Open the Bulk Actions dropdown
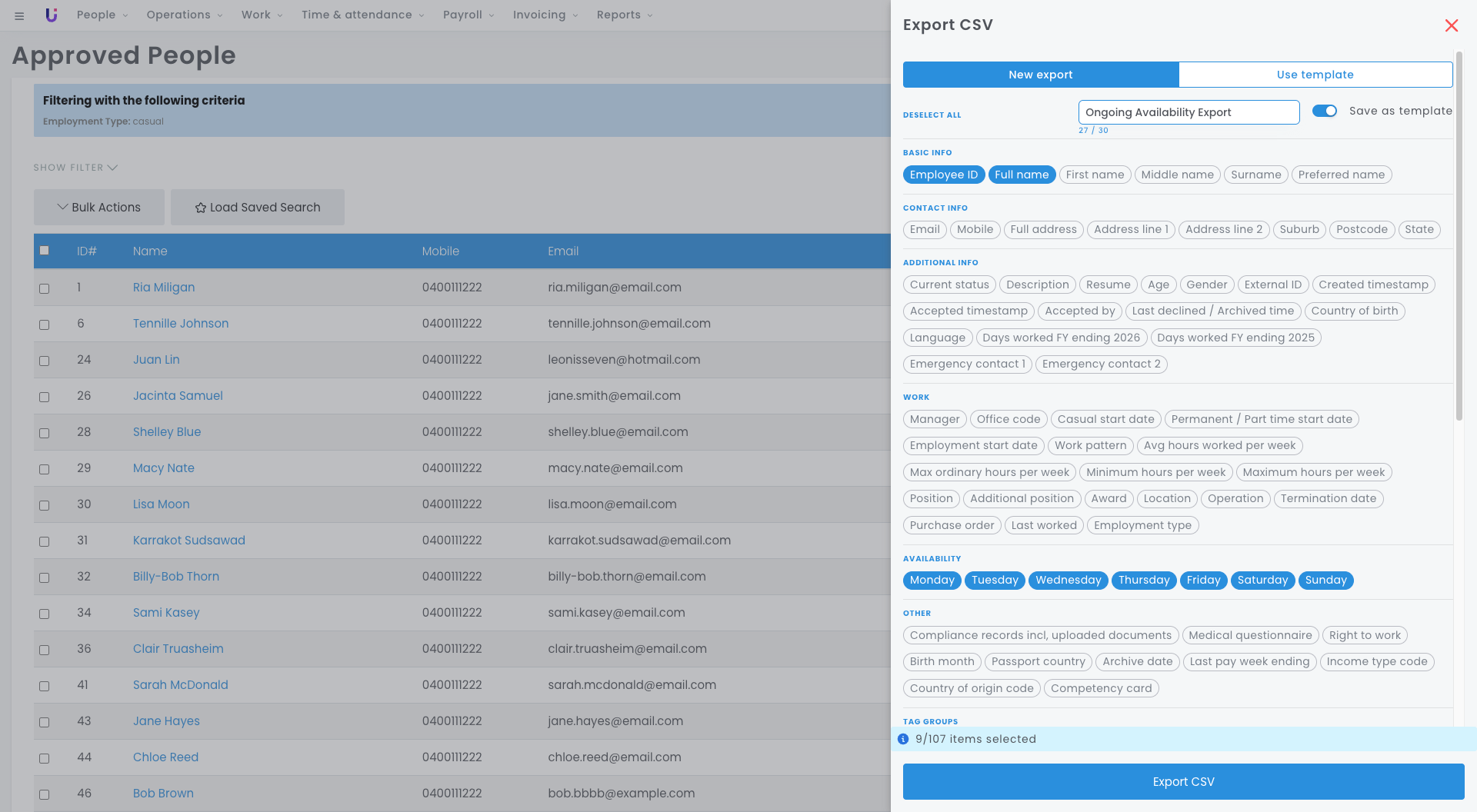Image resolution: width=1477 pixels, height=812 pixels. click(99, 208)
